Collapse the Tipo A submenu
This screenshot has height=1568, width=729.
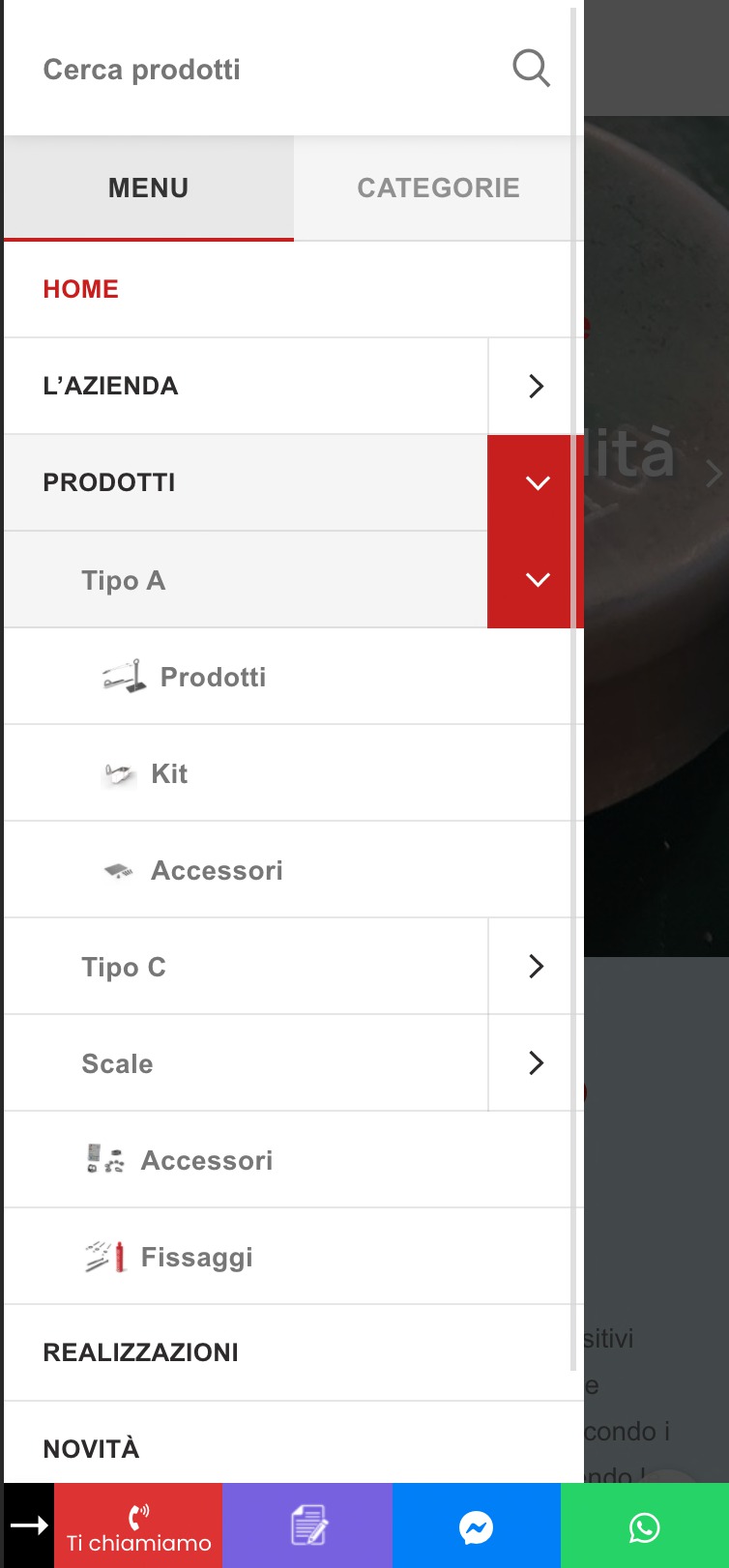pyautogui.click(x=537, y=580)
